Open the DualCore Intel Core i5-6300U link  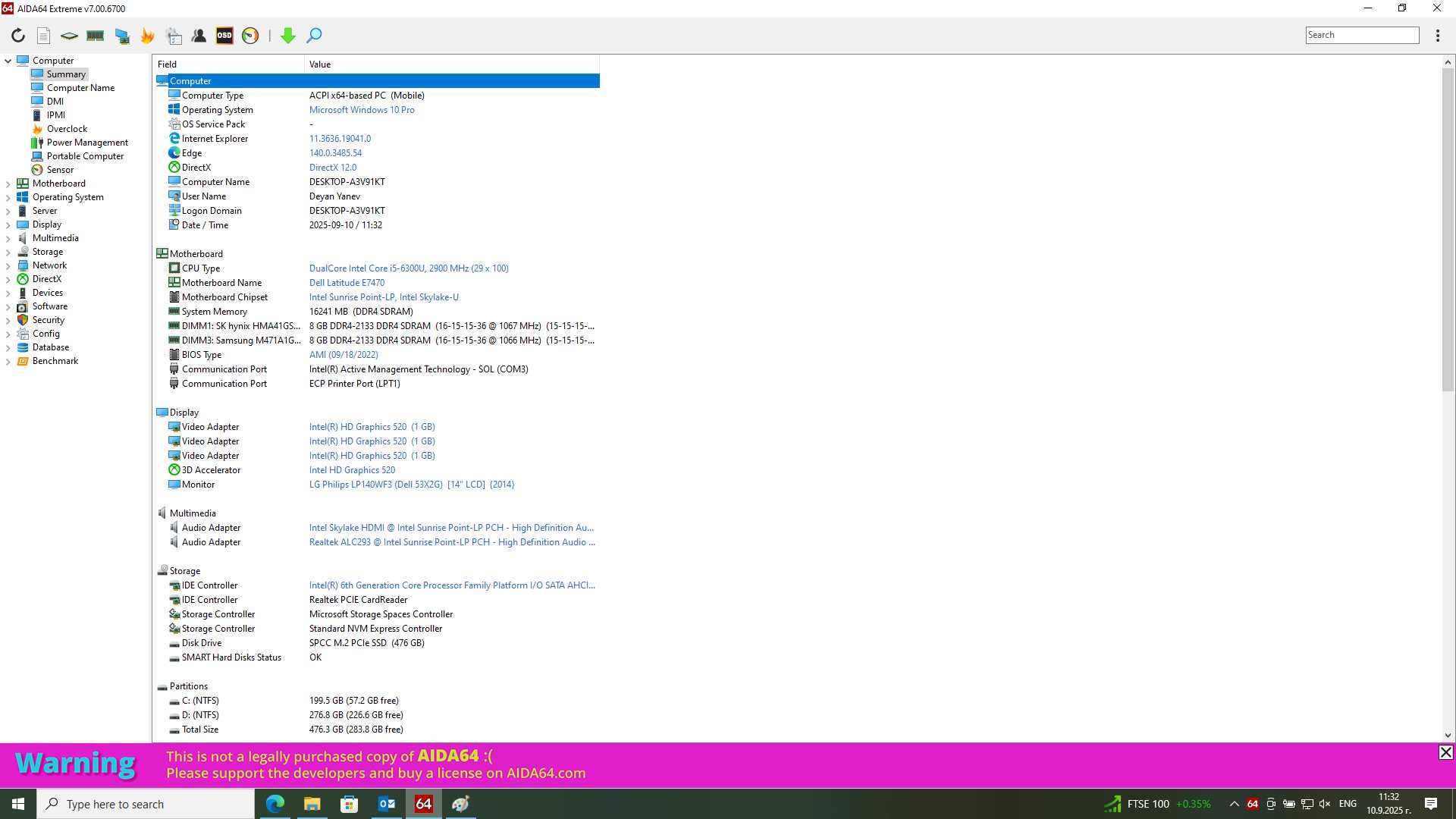(409, 268)
